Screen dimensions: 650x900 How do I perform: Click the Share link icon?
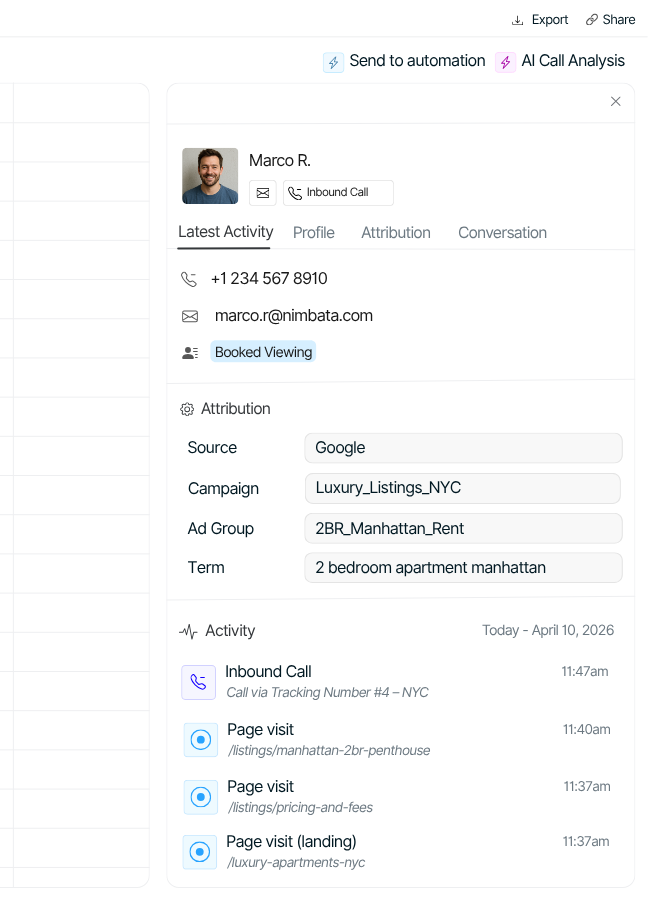click(x=591, y=20)
